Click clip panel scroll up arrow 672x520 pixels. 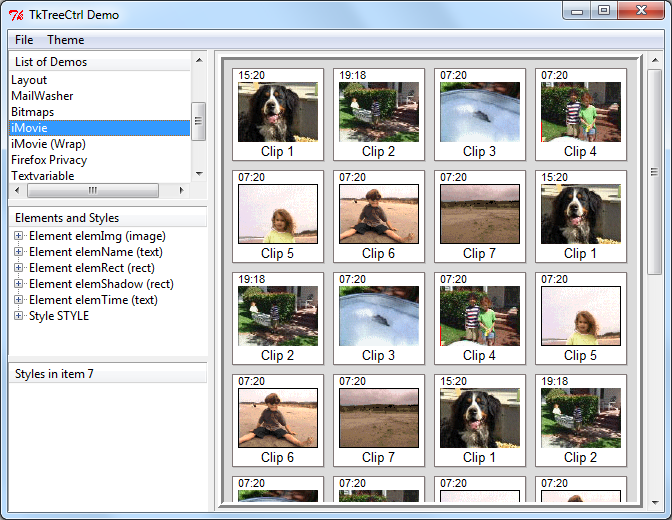(655, 60)
